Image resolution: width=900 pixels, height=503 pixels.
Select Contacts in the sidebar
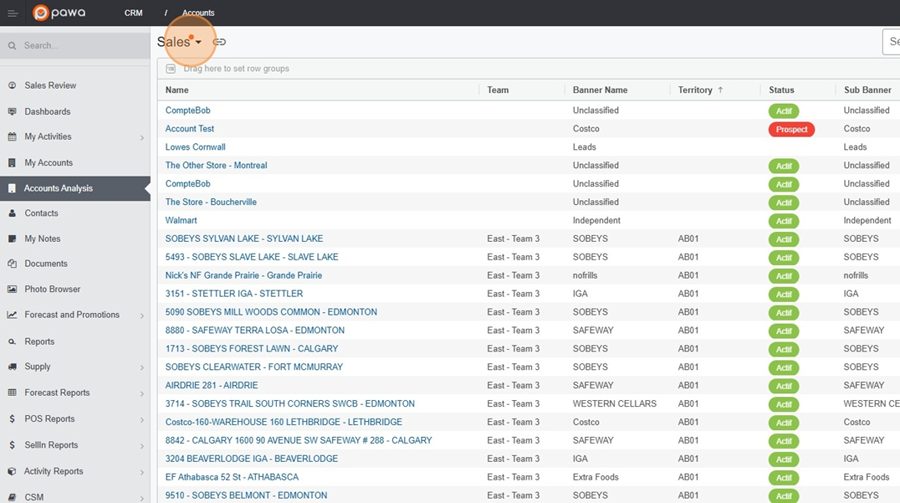pos(41,213)
